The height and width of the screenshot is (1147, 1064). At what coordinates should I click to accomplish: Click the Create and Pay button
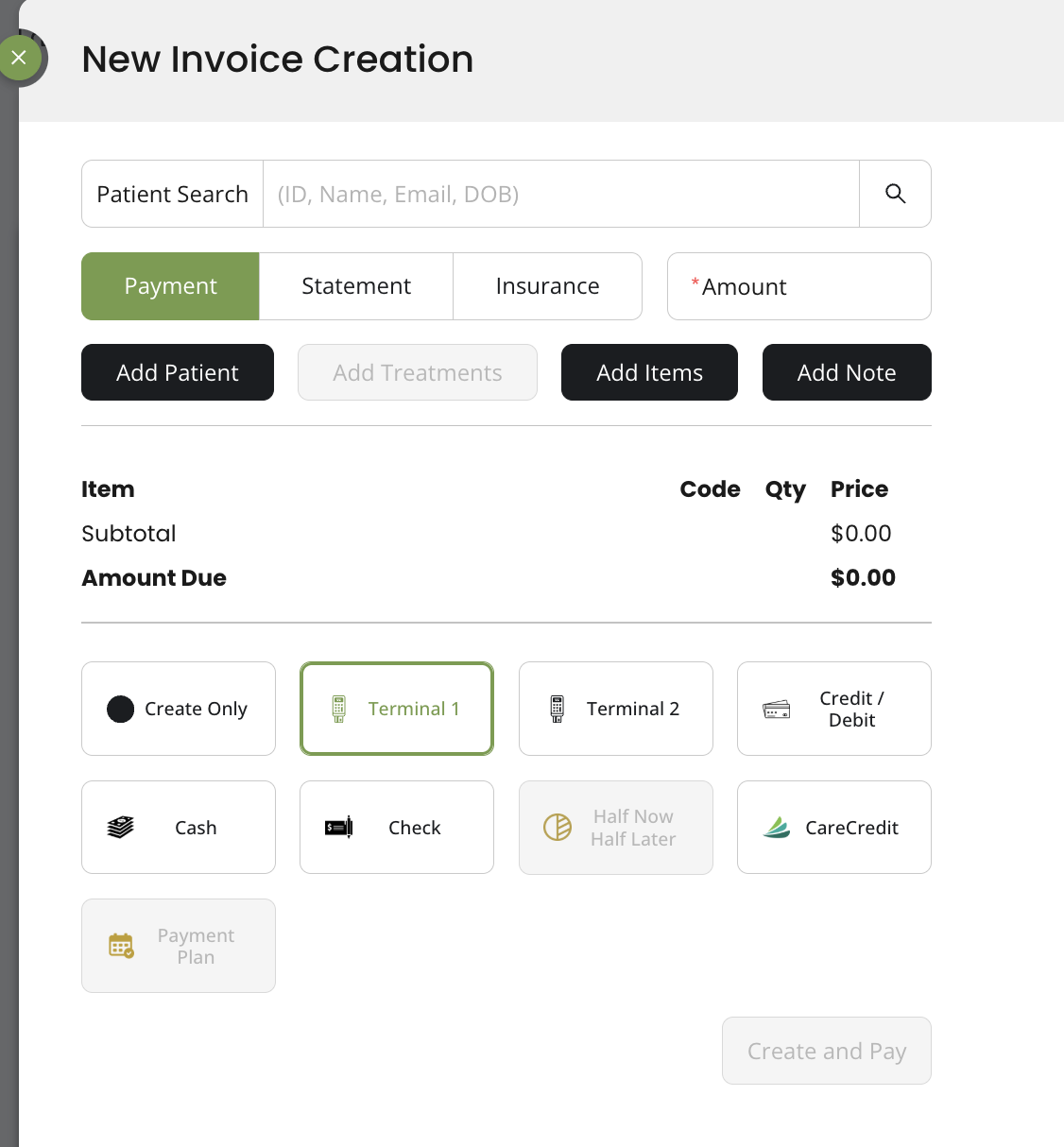click(x=826, y=1051)
